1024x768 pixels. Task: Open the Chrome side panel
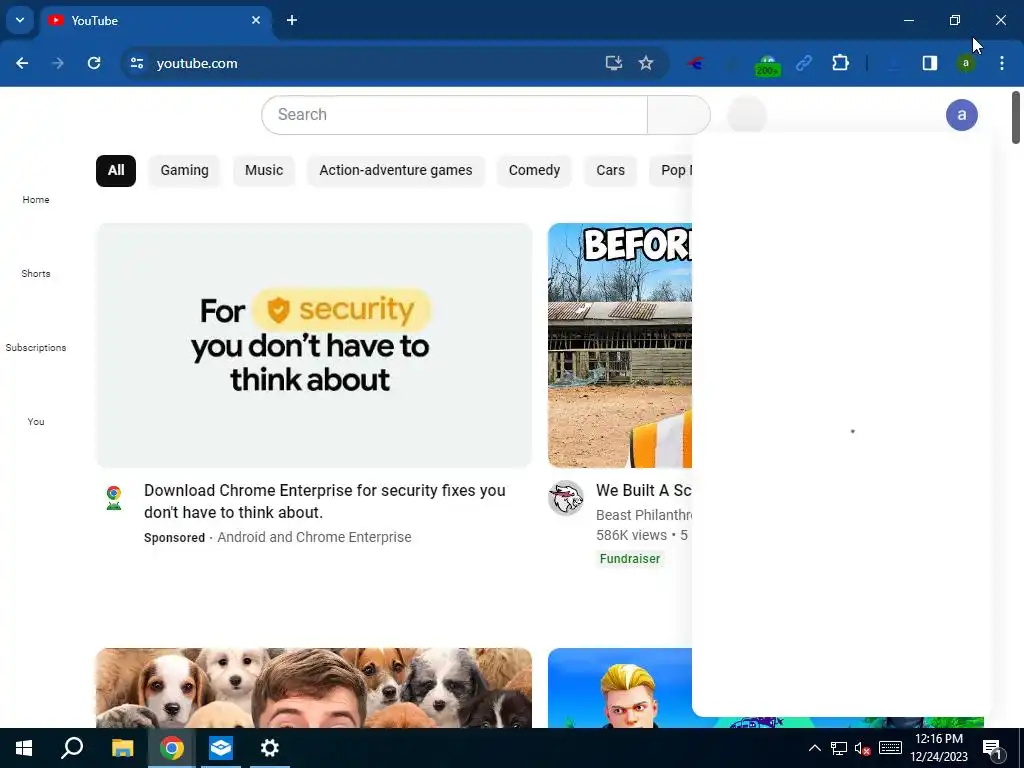tap(930, 63)
